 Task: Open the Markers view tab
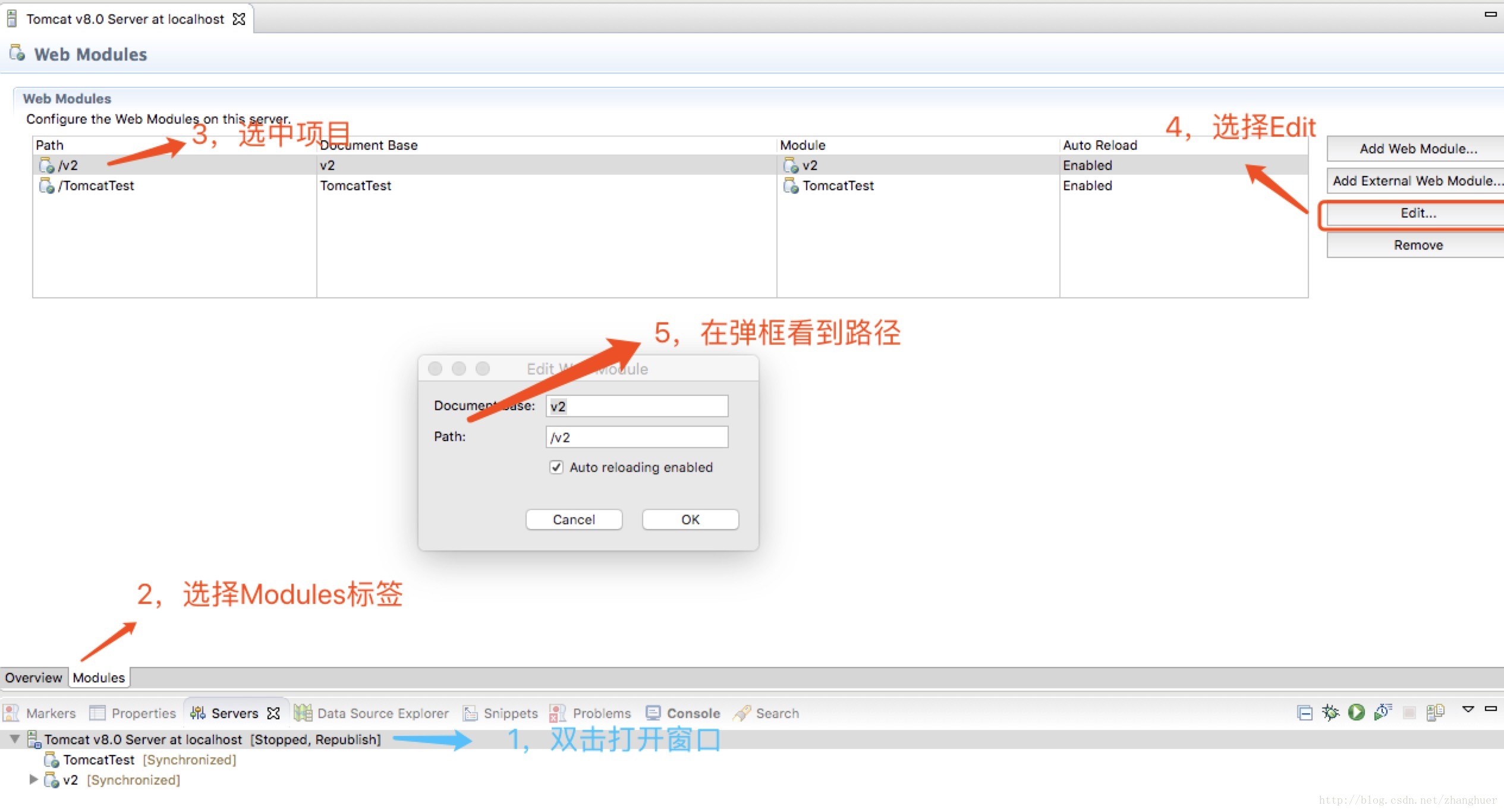coord(40,713)
